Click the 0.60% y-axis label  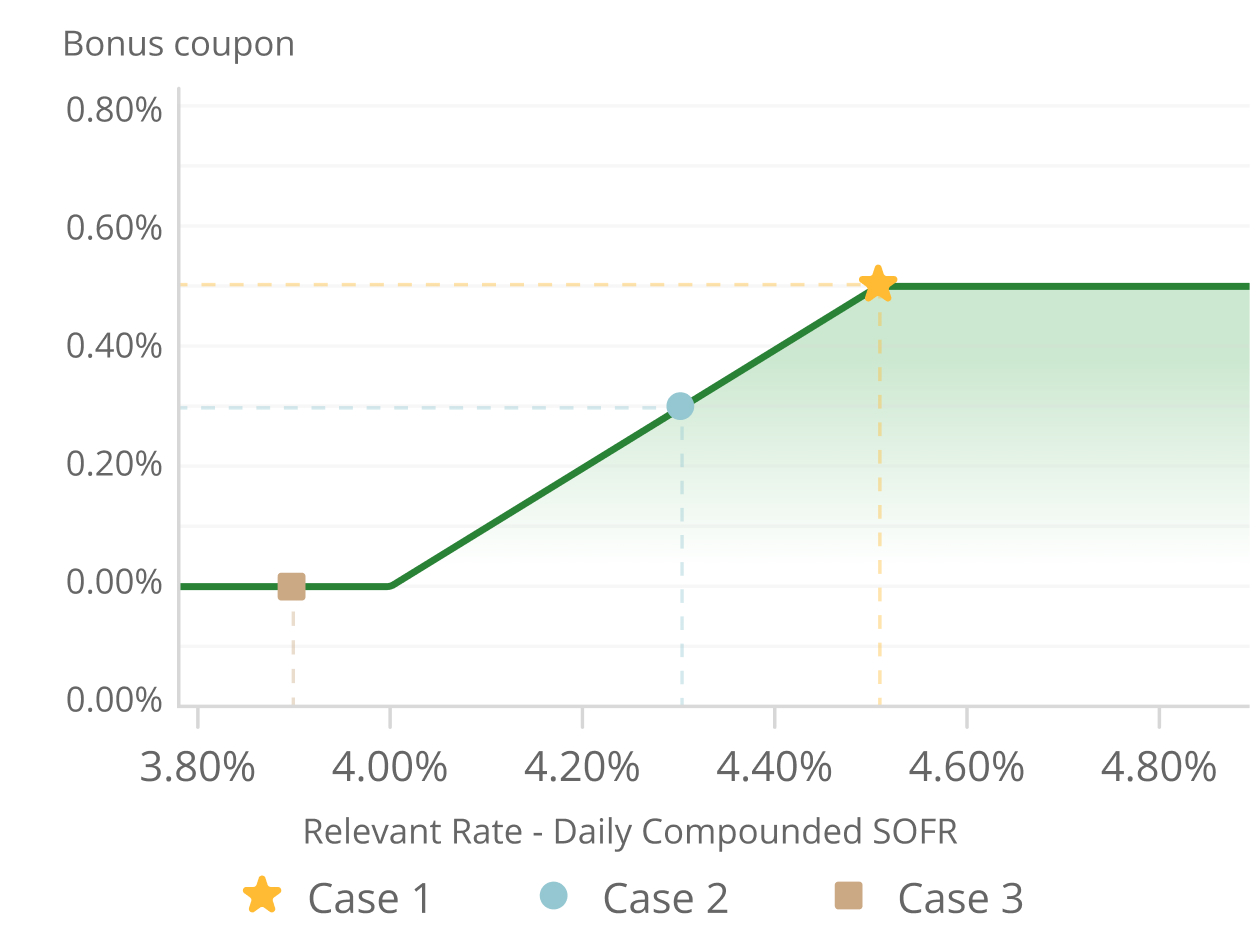tap(114, 228)
